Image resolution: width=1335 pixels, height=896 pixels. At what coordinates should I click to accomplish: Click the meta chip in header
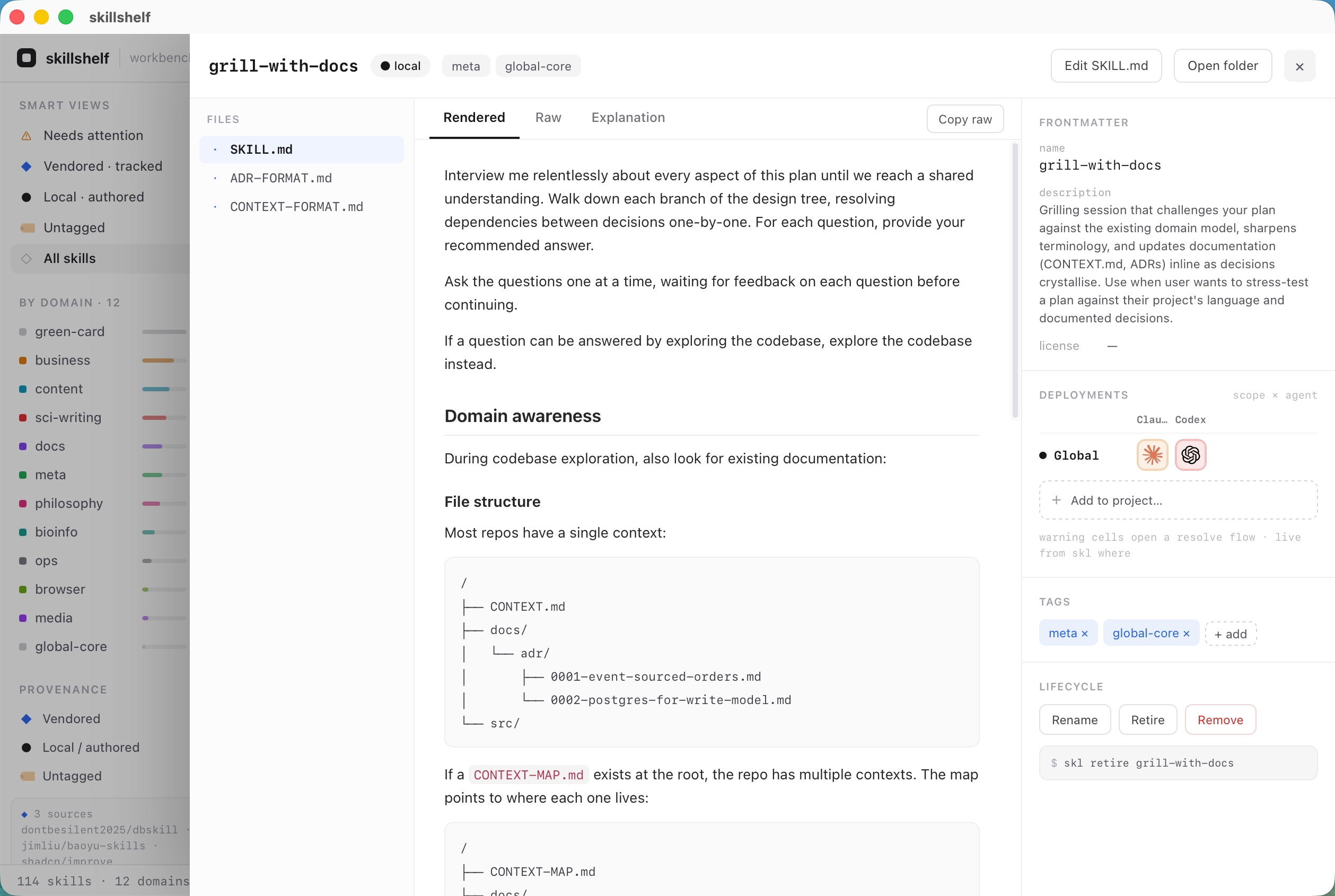[x=466, y=66]
